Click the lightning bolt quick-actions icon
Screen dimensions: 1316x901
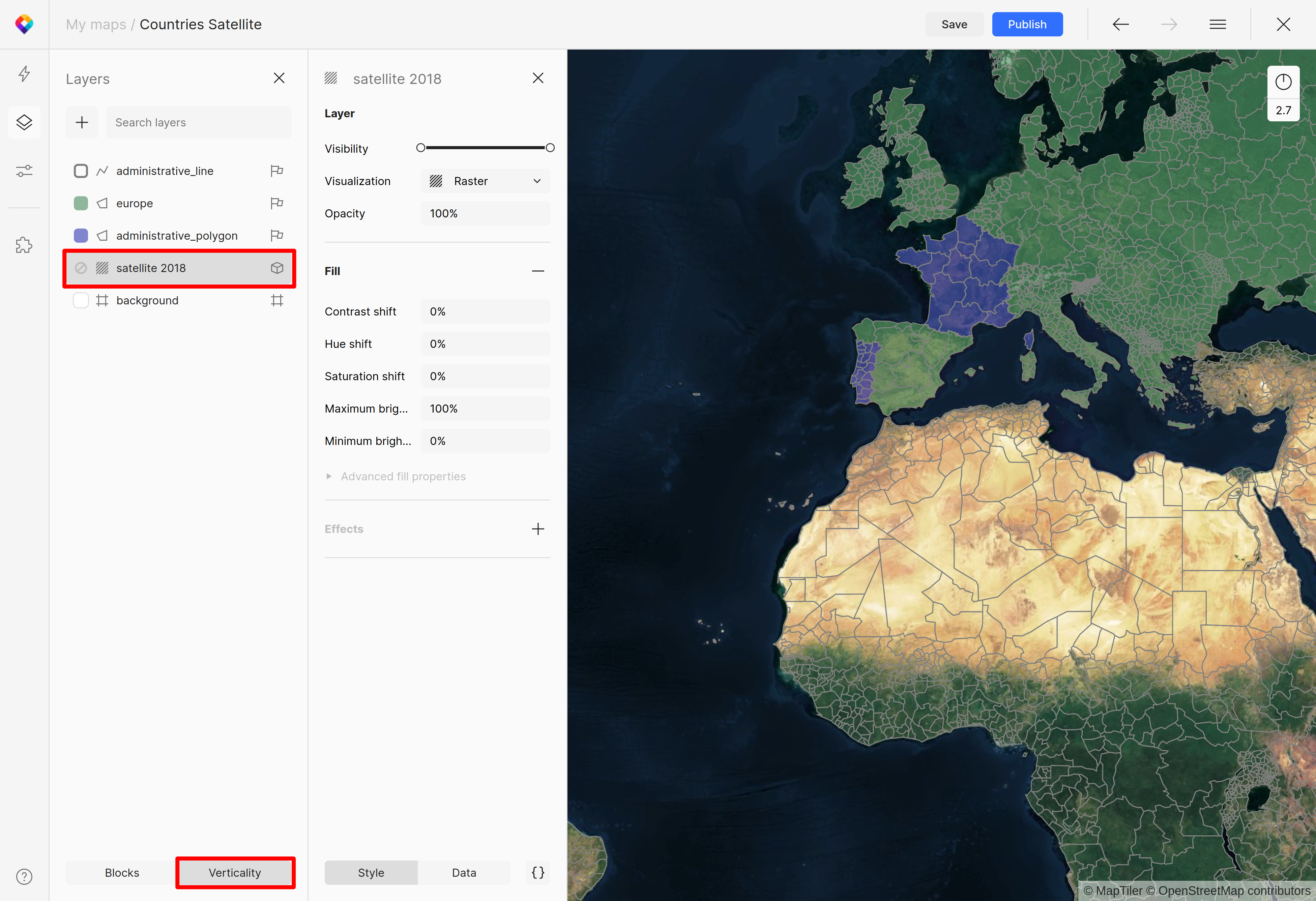(24, 74)
